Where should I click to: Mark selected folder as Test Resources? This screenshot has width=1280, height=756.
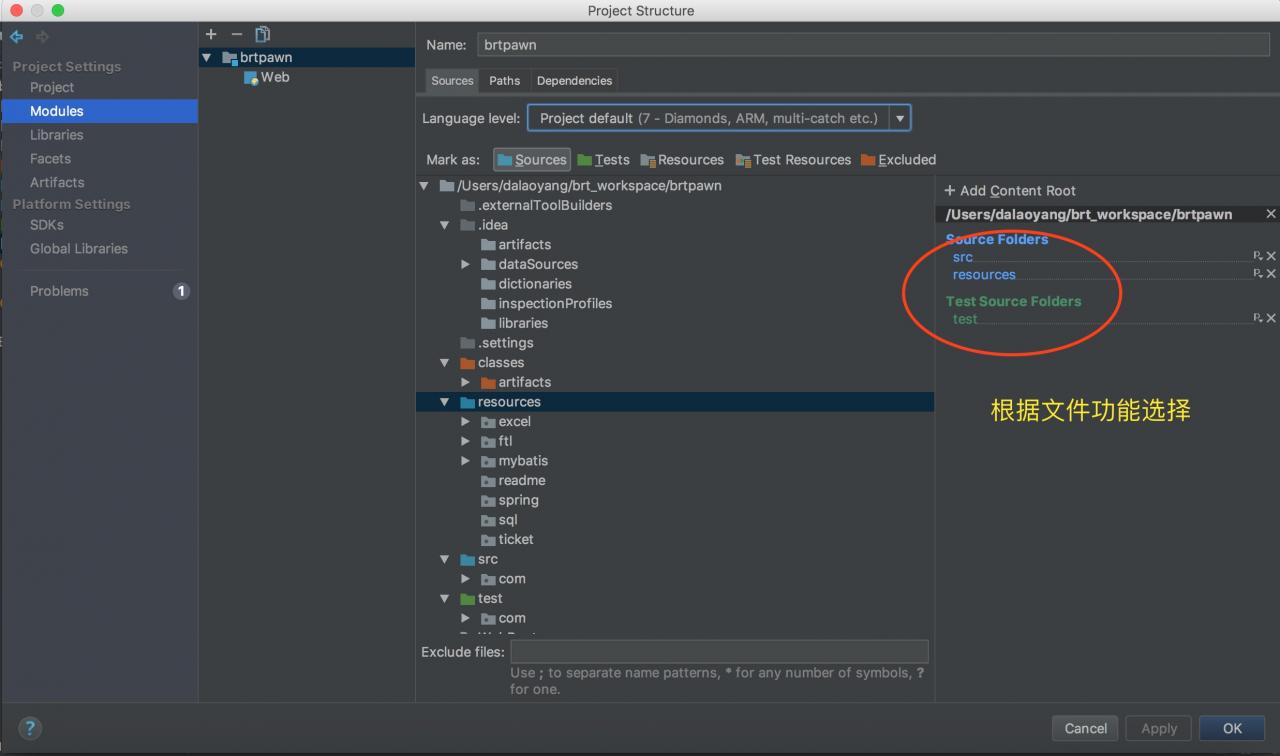click(793, 160)
